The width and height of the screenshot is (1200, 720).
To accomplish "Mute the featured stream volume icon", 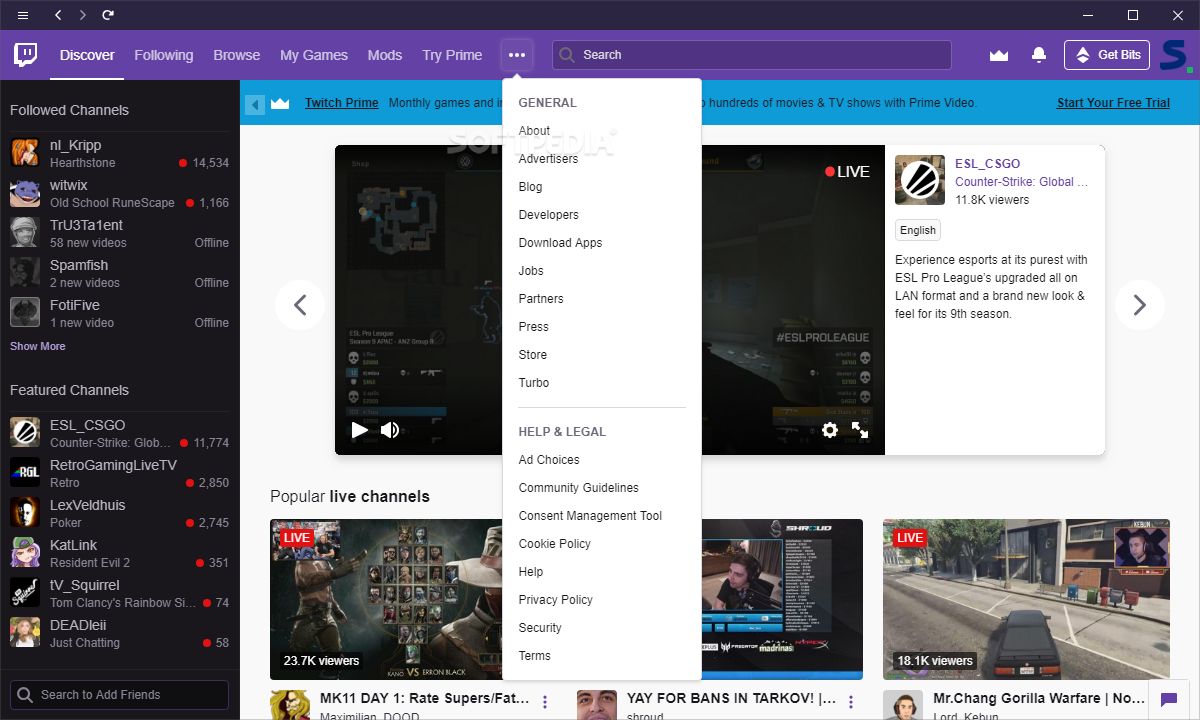I will (390, 430).
